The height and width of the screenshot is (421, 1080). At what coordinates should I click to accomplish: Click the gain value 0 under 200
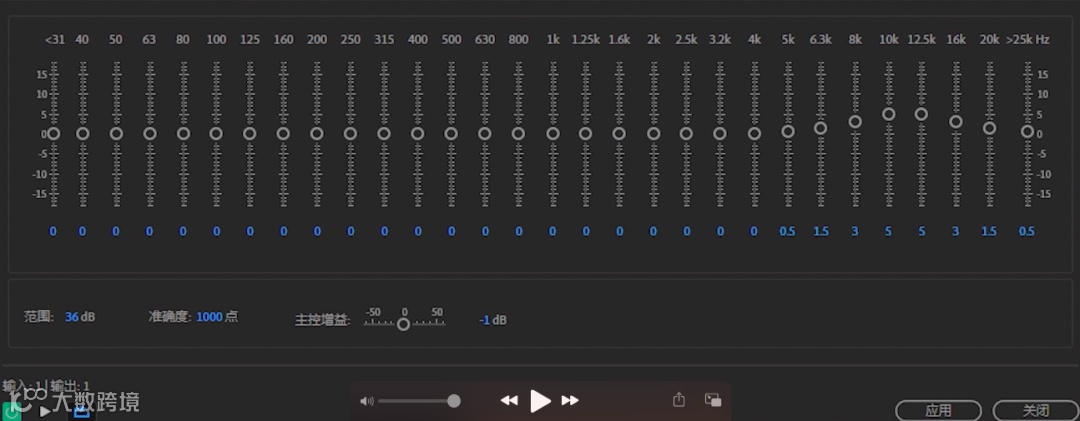coord(317,232)
